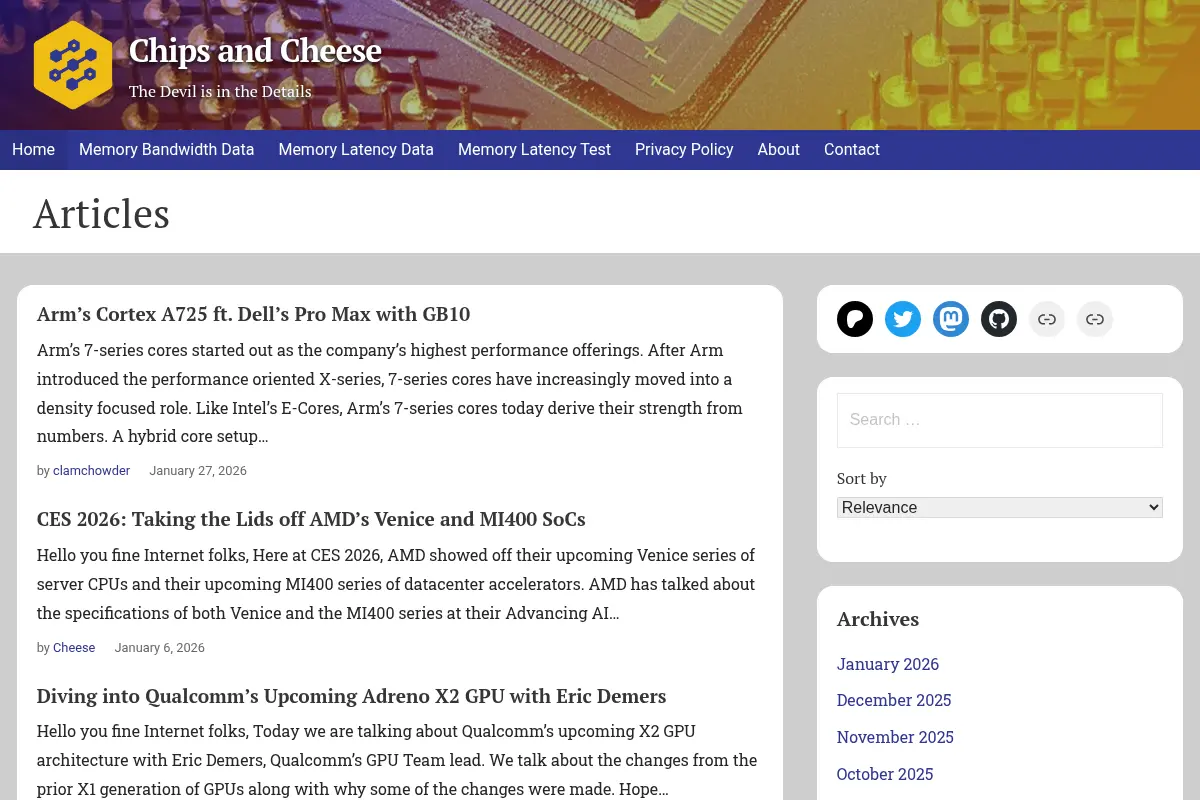Viewport: 1200px width, 800px height.
Task: Open the December 2025 archive link
Action: click(x=894, y=700)
